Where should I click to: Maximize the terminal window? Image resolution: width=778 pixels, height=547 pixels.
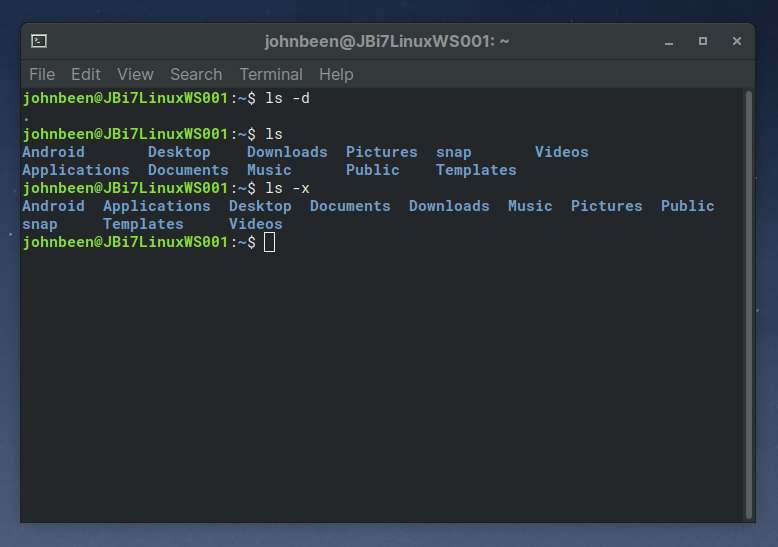(x=703, y=41)
